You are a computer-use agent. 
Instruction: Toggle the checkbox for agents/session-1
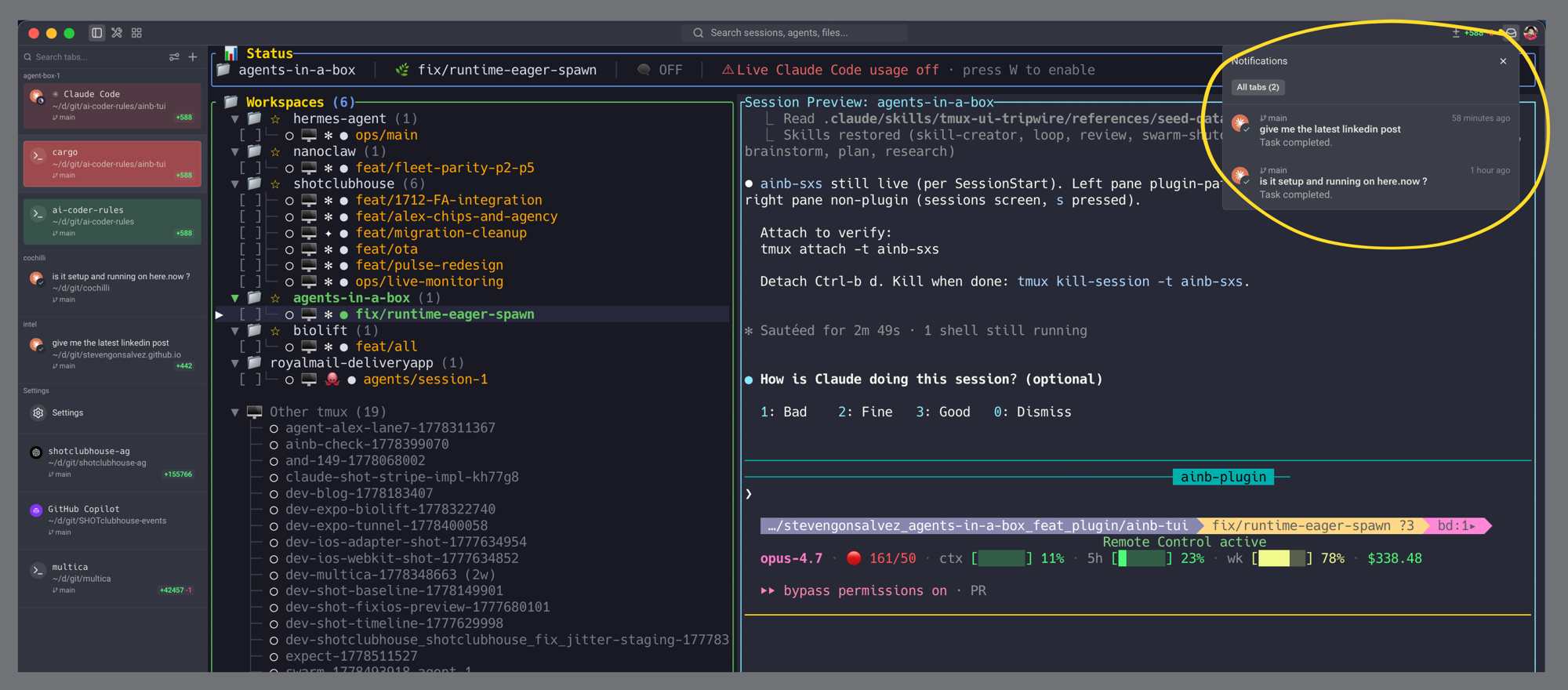pyautogui.click(x=250, y=379)
